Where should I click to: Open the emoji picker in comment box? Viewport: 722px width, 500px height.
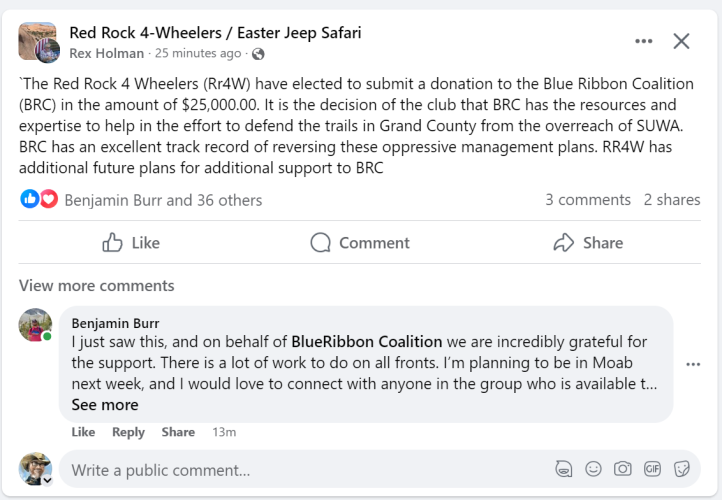[x=593, y=469]
